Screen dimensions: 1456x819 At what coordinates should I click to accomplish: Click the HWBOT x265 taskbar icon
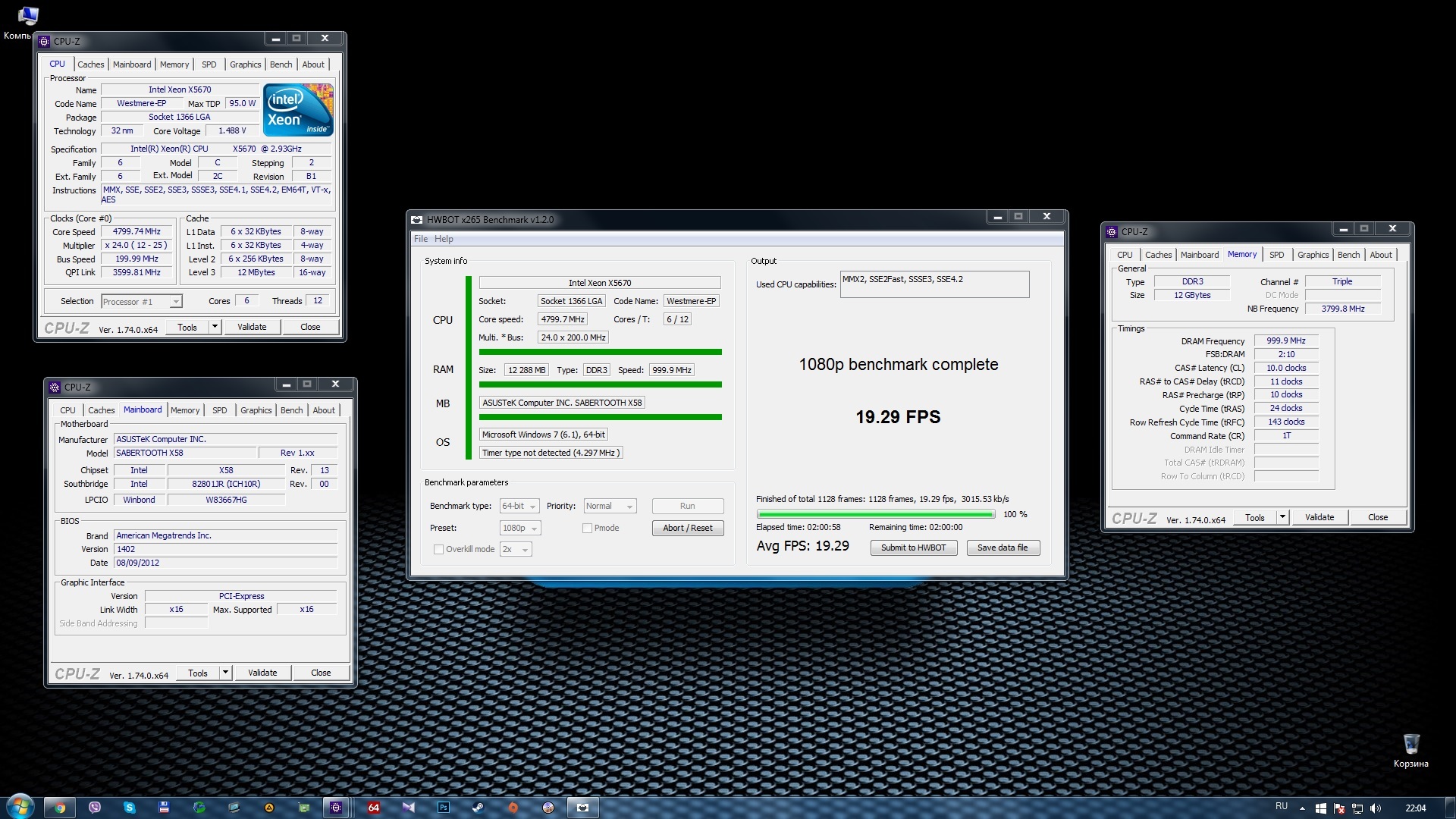pyautogui.click(x=582, y=808)
